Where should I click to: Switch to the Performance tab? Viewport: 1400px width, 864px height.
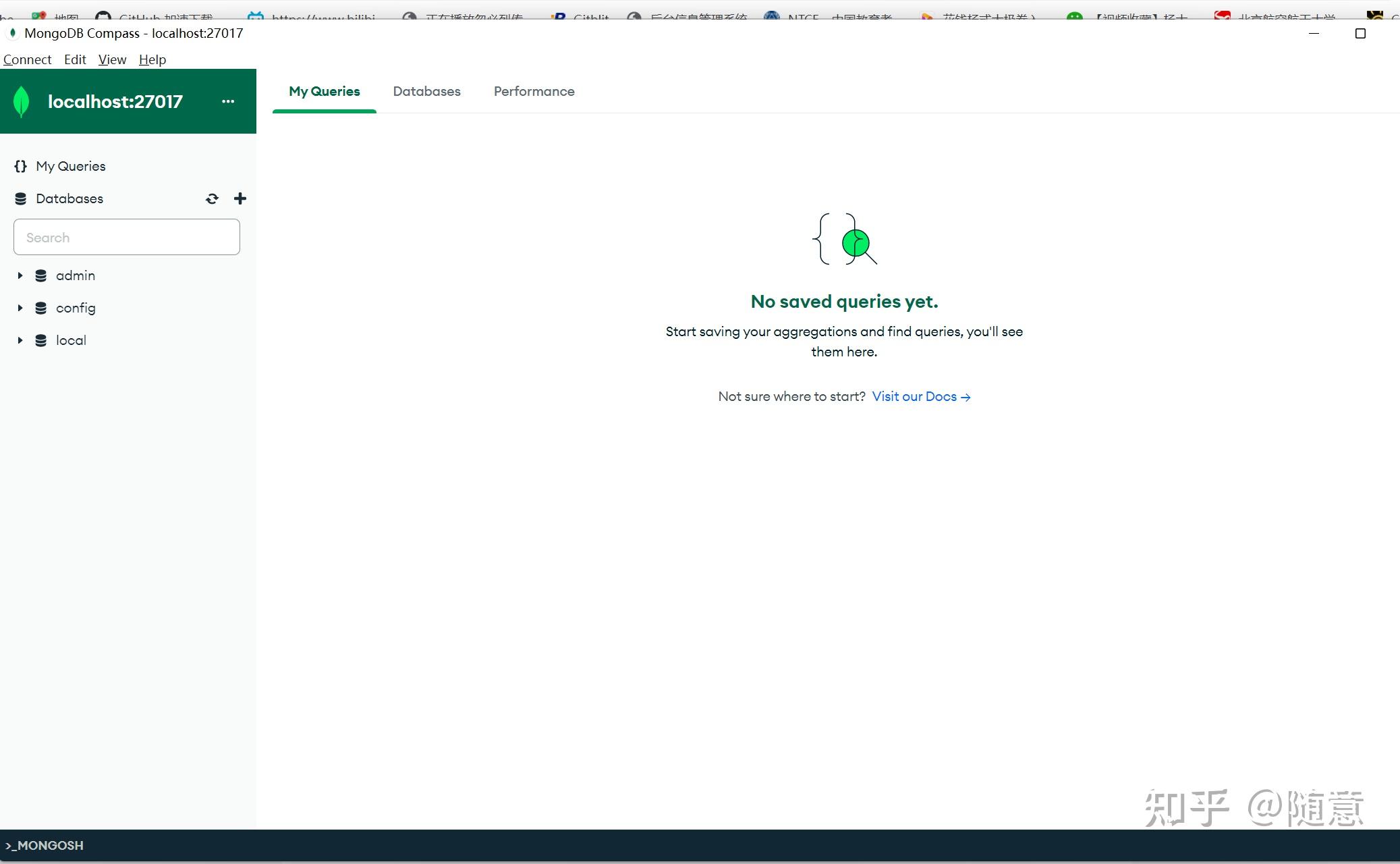click(534, 91)
